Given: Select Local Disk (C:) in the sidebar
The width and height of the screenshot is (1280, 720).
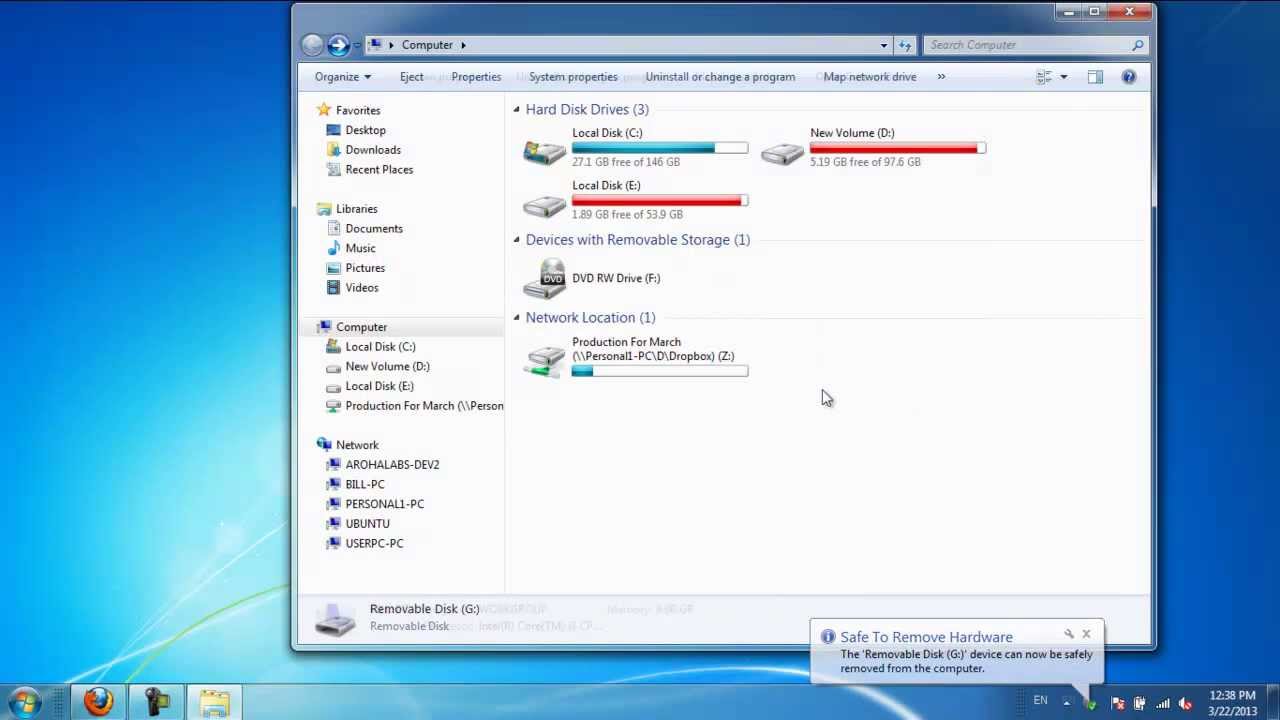Looking at the screenshot, I should pyautogui.click(x=380, y=347).
